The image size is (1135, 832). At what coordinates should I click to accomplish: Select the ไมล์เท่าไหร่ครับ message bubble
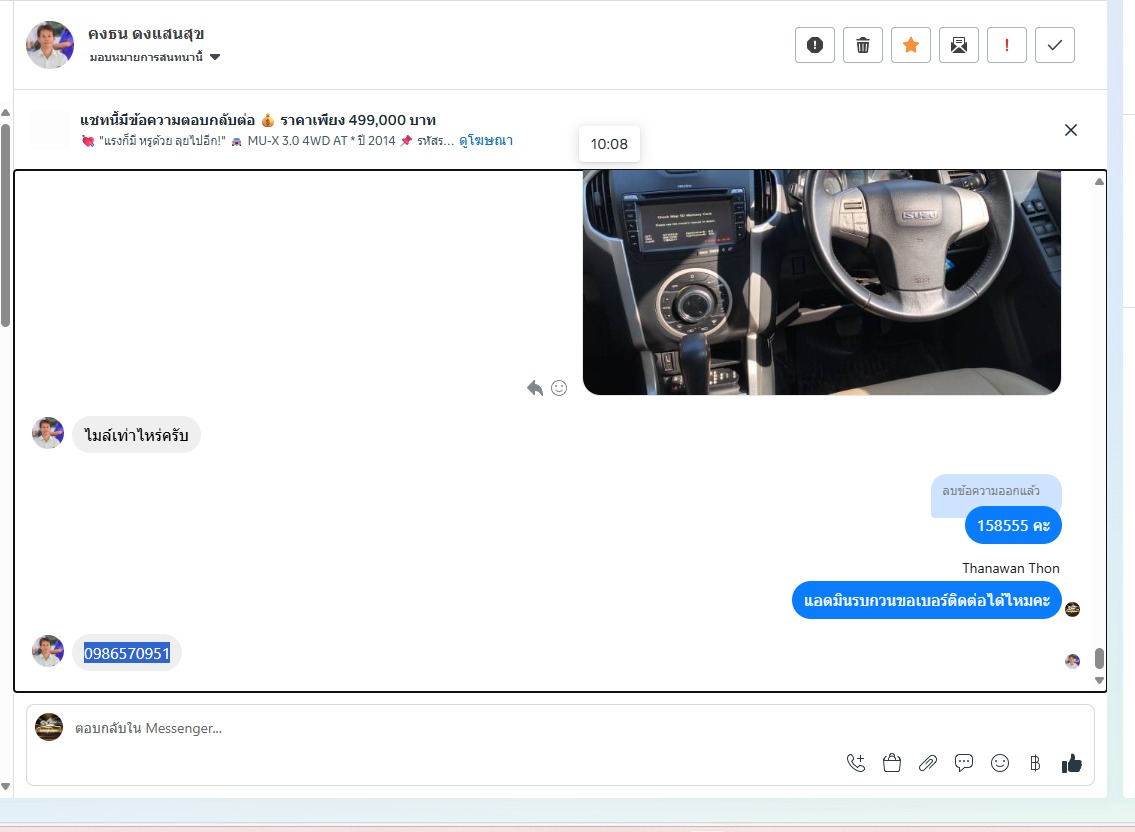tap(136, 435)
